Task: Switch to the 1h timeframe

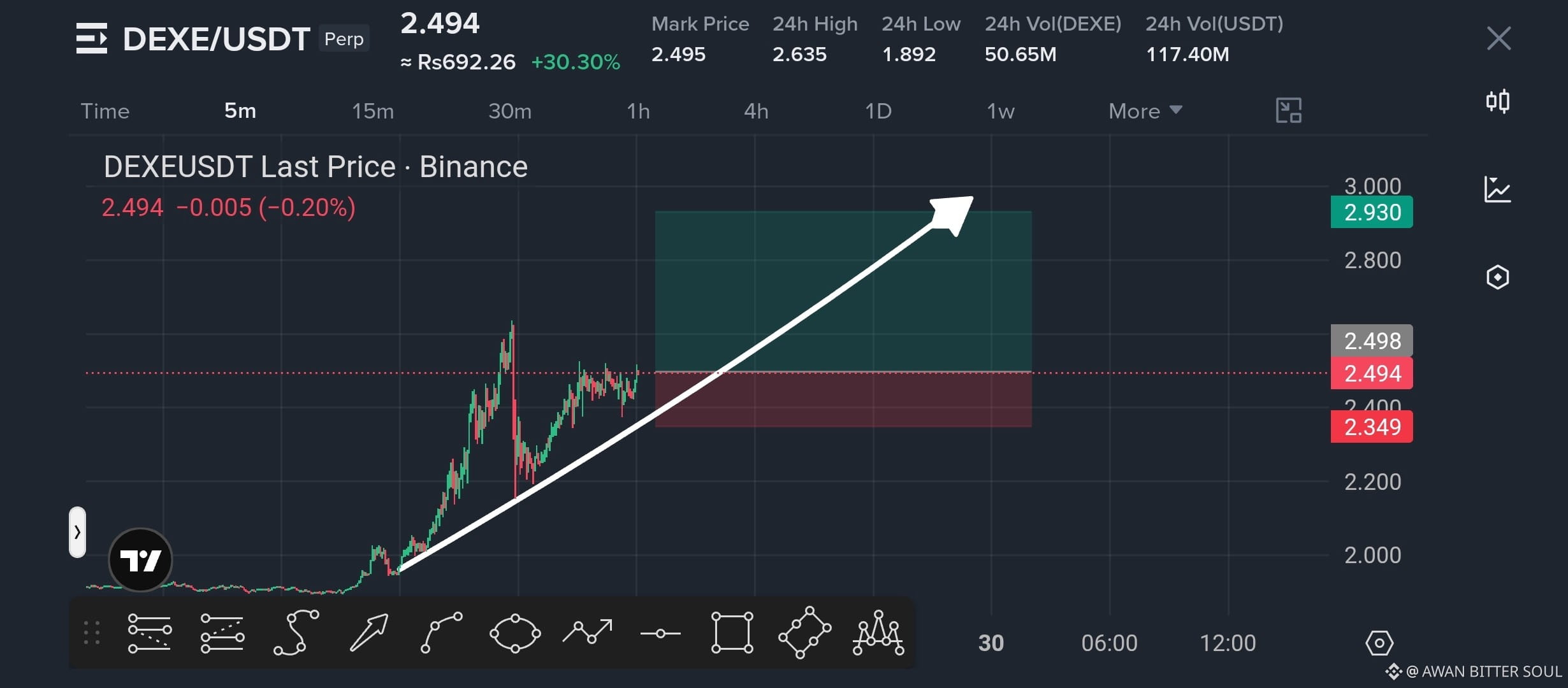Action: click(638, 111)
